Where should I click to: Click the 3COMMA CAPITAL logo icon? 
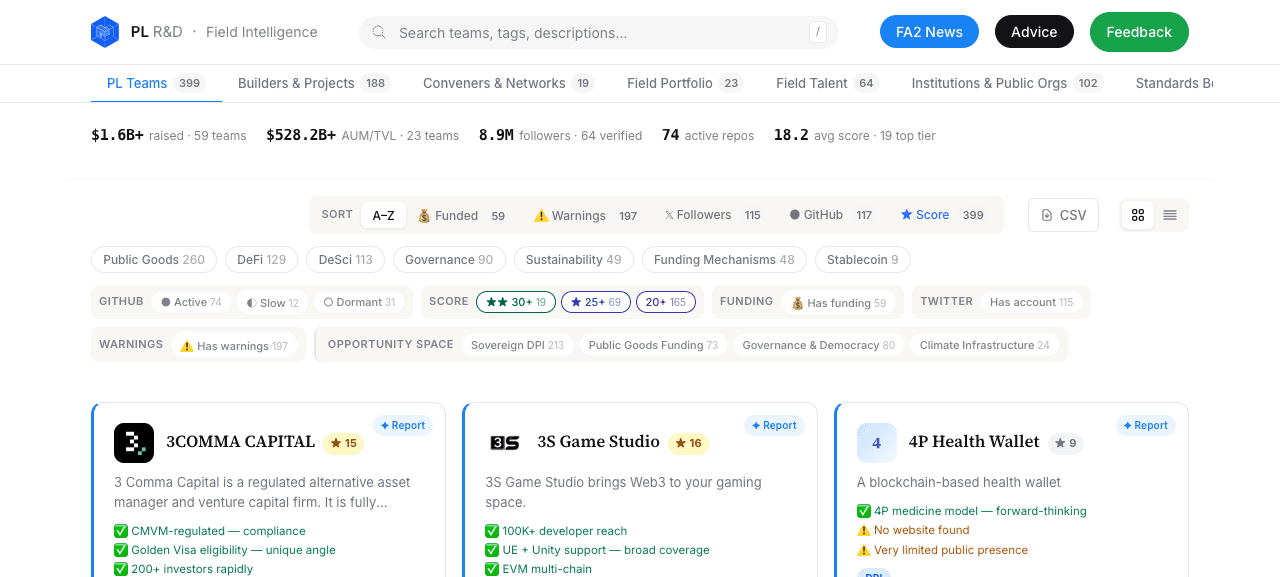(134, 443)
